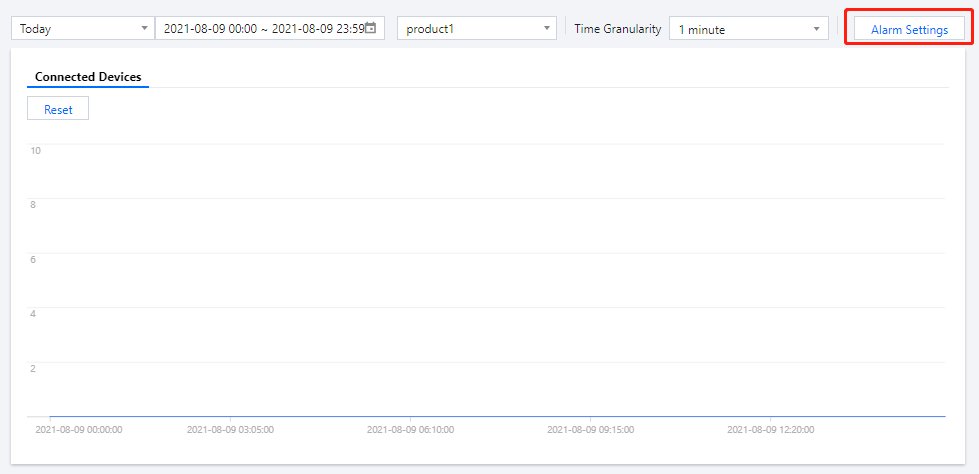This screenshot has height=474, width=979.
Task: Select the 12:20:00 x-axis time label
Action: (x=770, y=430)
